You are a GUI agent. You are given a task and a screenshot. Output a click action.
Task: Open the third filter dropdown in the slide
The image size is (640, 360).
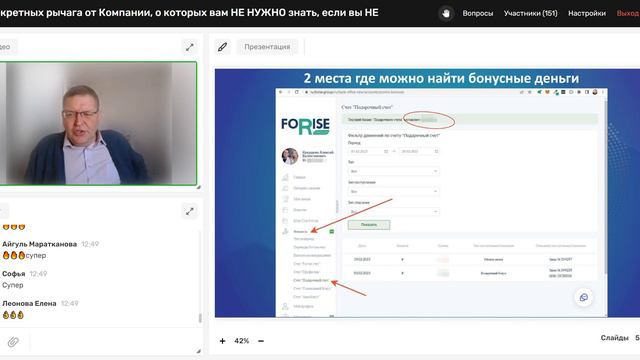pyautogui.click(x=393, y=211)
